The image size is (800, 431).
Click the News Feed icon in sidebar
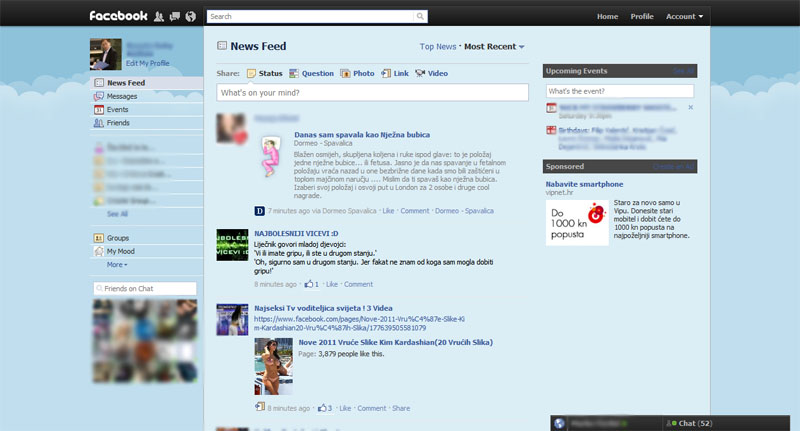(x=99, y=83)
